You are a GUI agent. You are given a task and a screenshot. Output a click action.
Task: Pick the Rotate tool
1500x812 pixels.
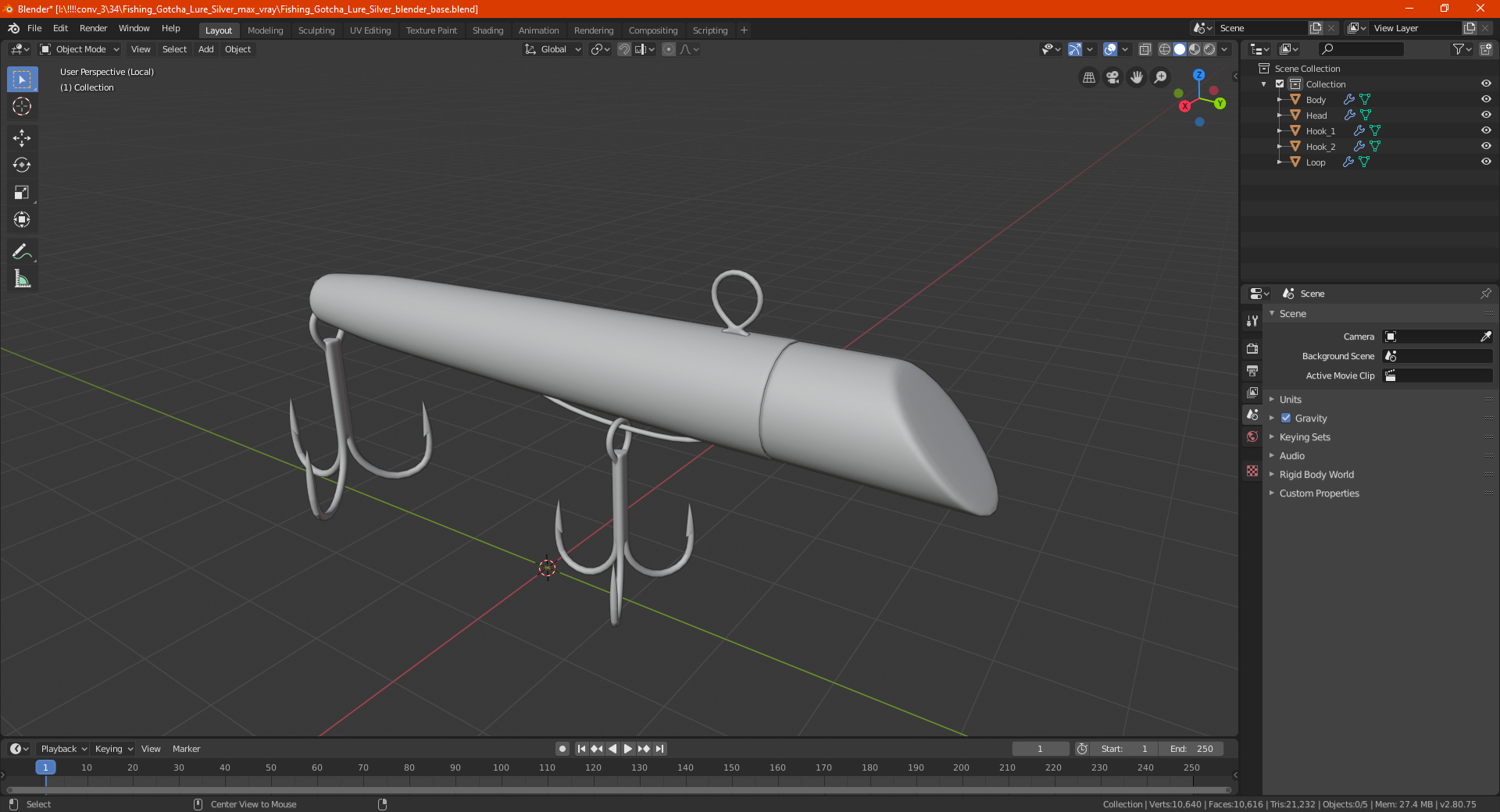22,165
